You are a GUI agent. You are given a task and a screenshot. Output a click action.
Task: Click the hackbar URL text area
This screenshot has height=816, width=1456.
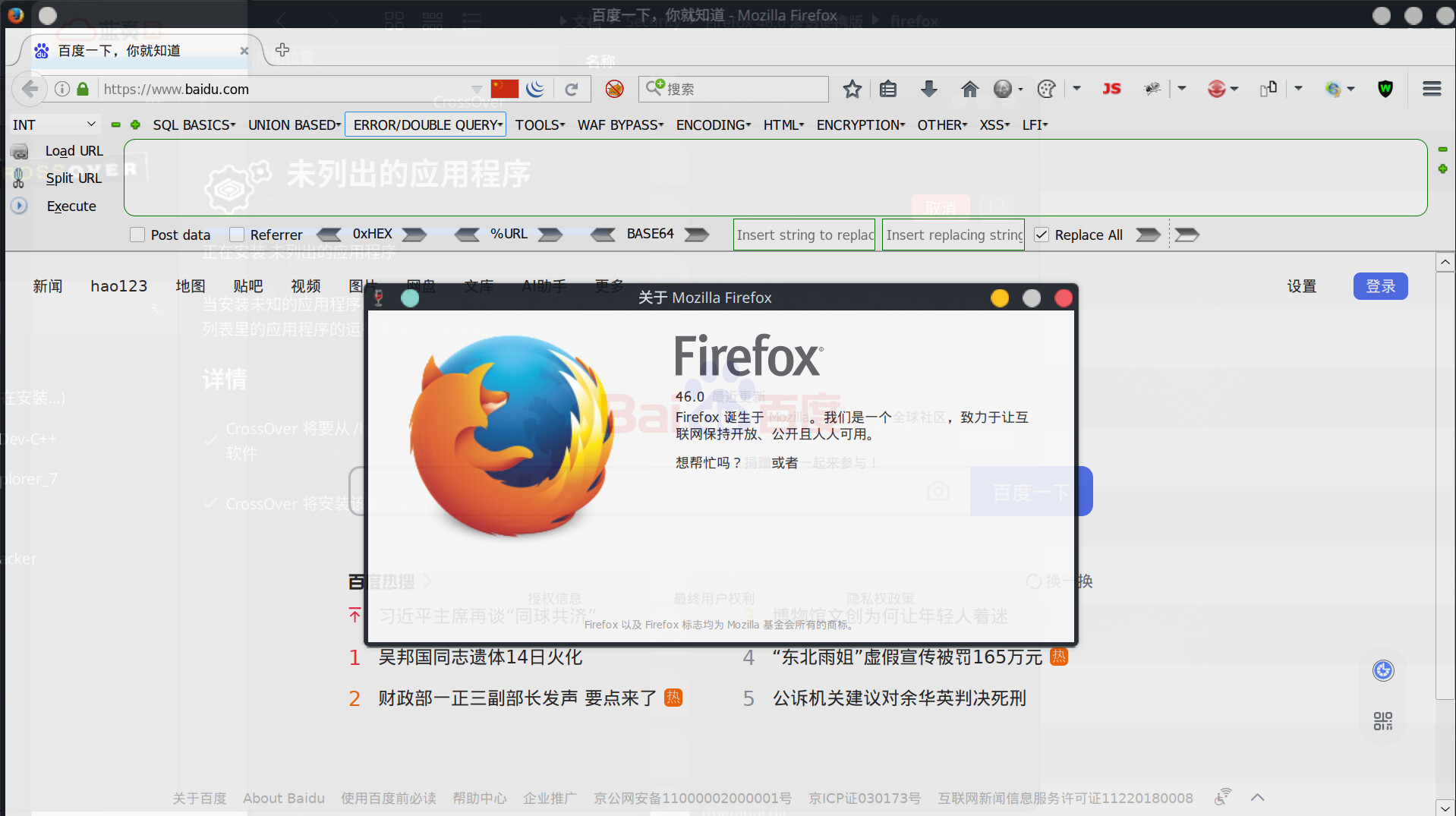click(775, 178)
